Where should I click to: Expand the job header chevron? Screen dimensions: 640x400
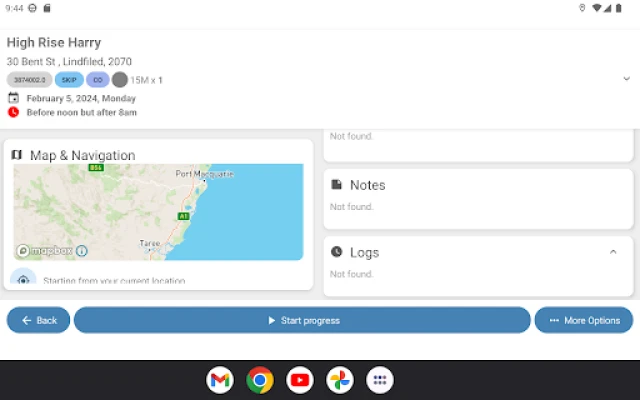(627, 78)
